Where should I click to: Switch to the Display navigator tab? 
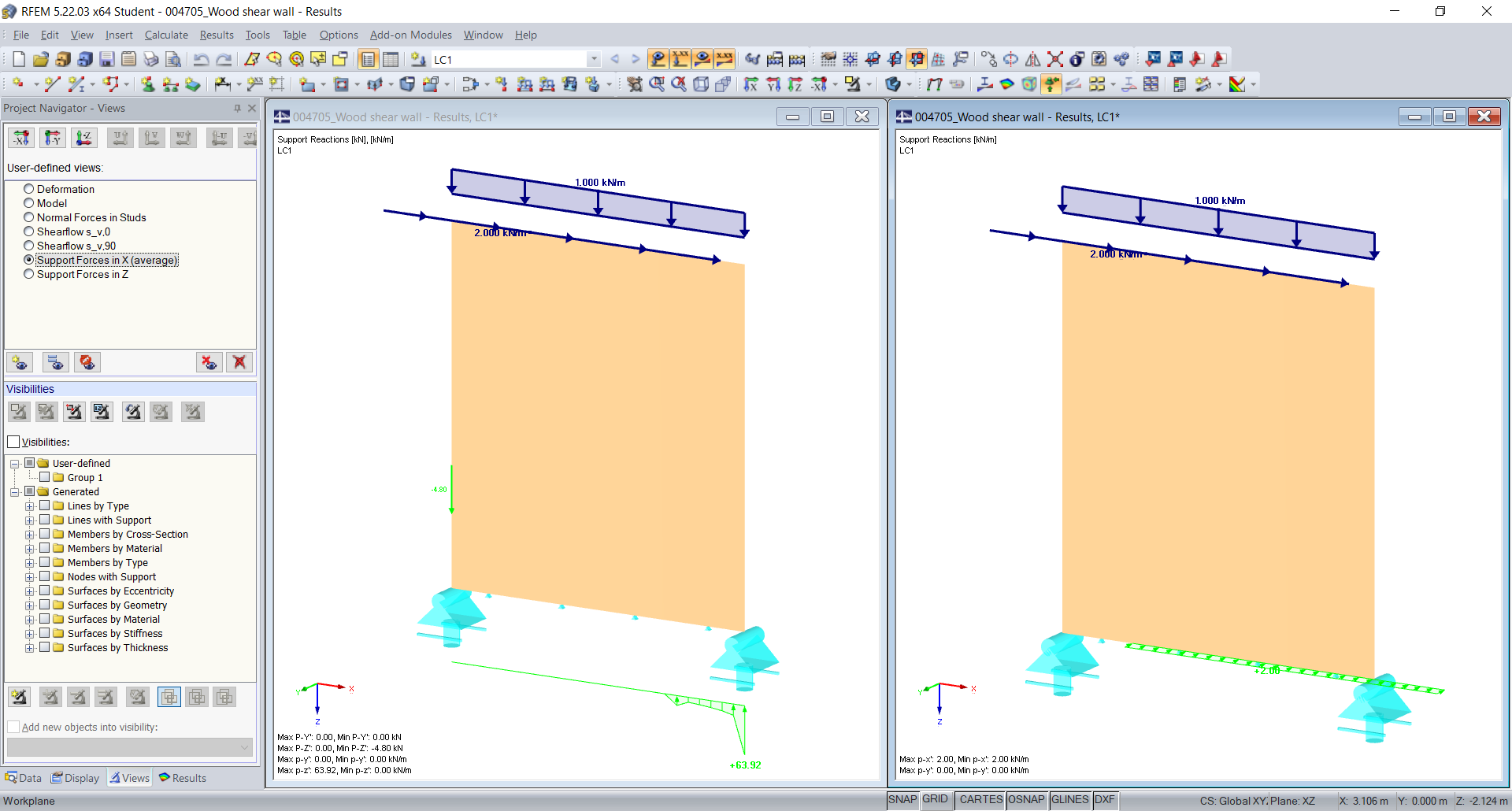click(x=76, y=778)
